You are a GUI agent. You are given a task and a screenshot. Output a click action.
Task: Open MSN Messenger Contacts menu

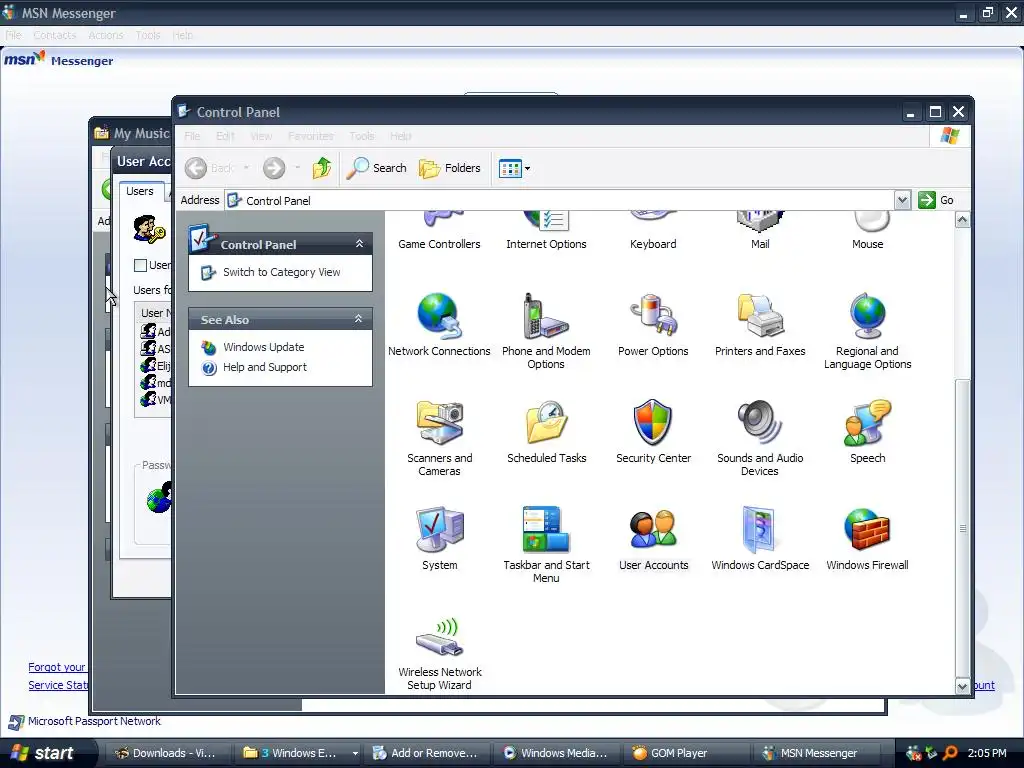pyautogui.click(x=55, y=35)
